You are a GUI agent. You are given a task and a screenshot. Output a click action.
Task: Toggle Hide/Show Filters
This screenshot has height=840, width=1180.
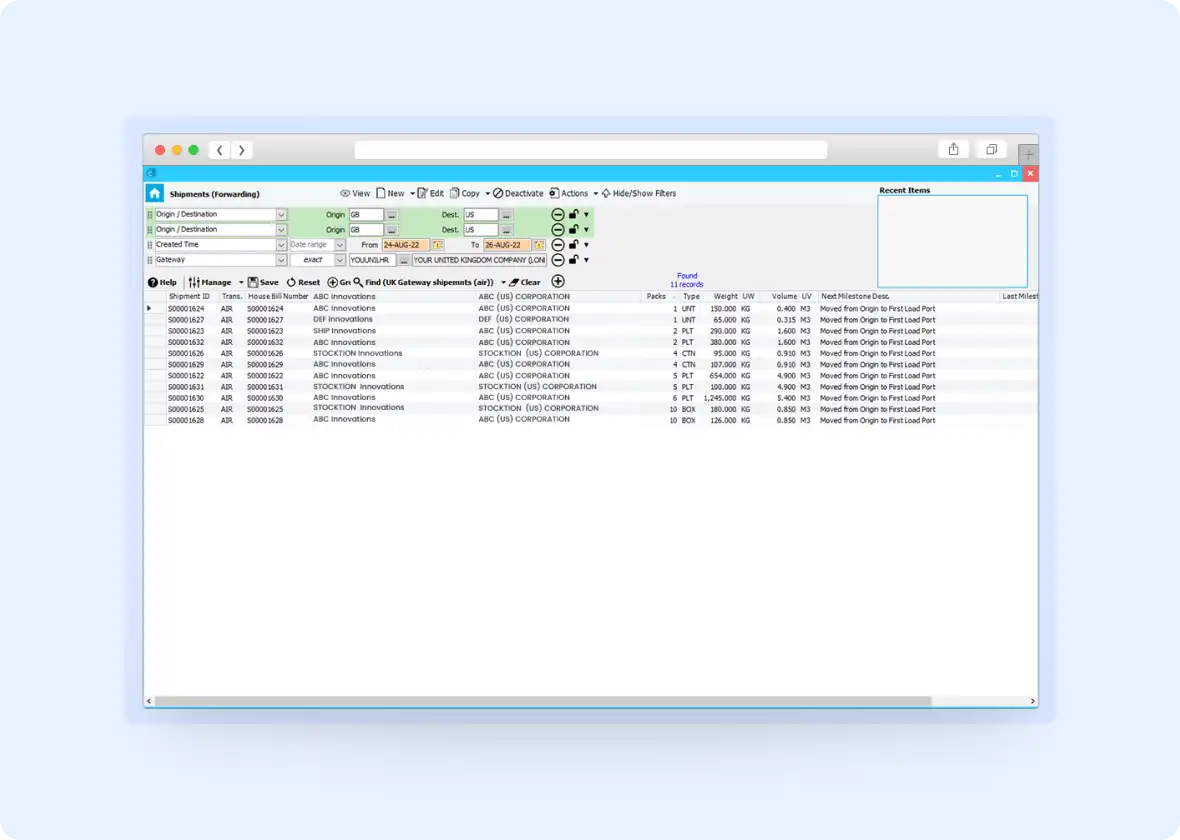tap(638, 194)
